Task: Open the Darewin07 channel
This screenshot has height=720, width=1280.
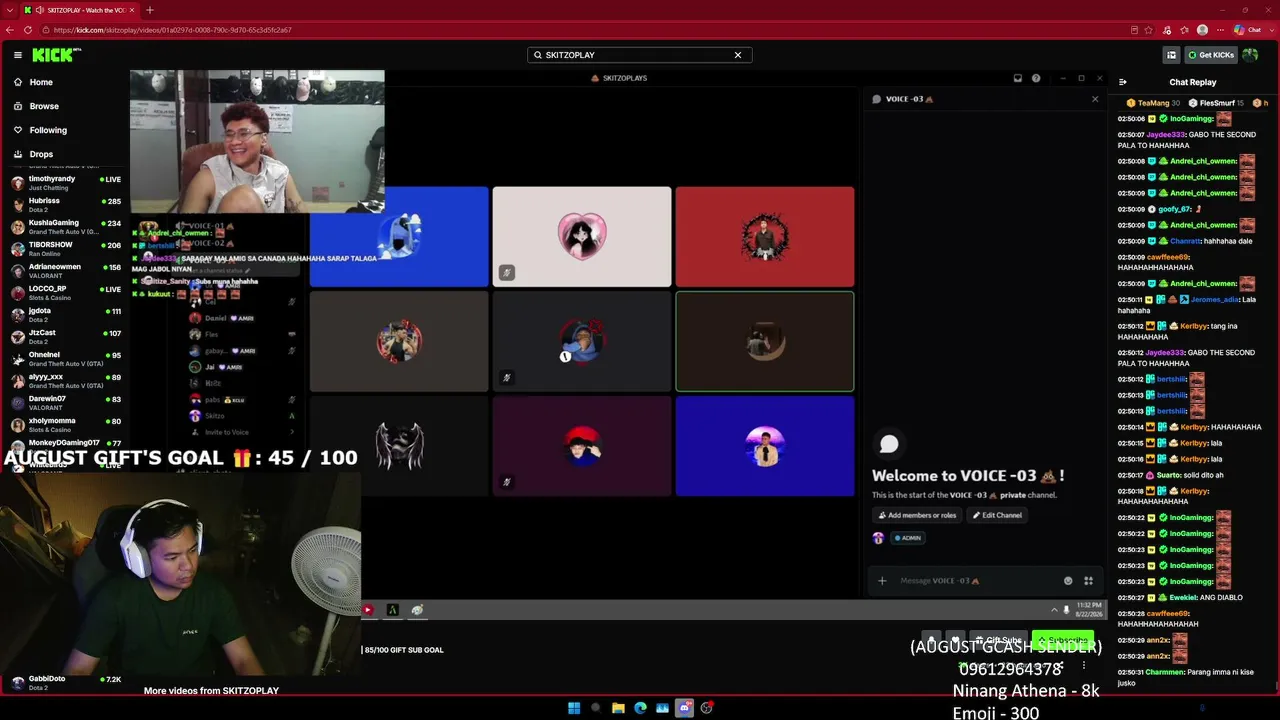Action: tap(64, 403)
